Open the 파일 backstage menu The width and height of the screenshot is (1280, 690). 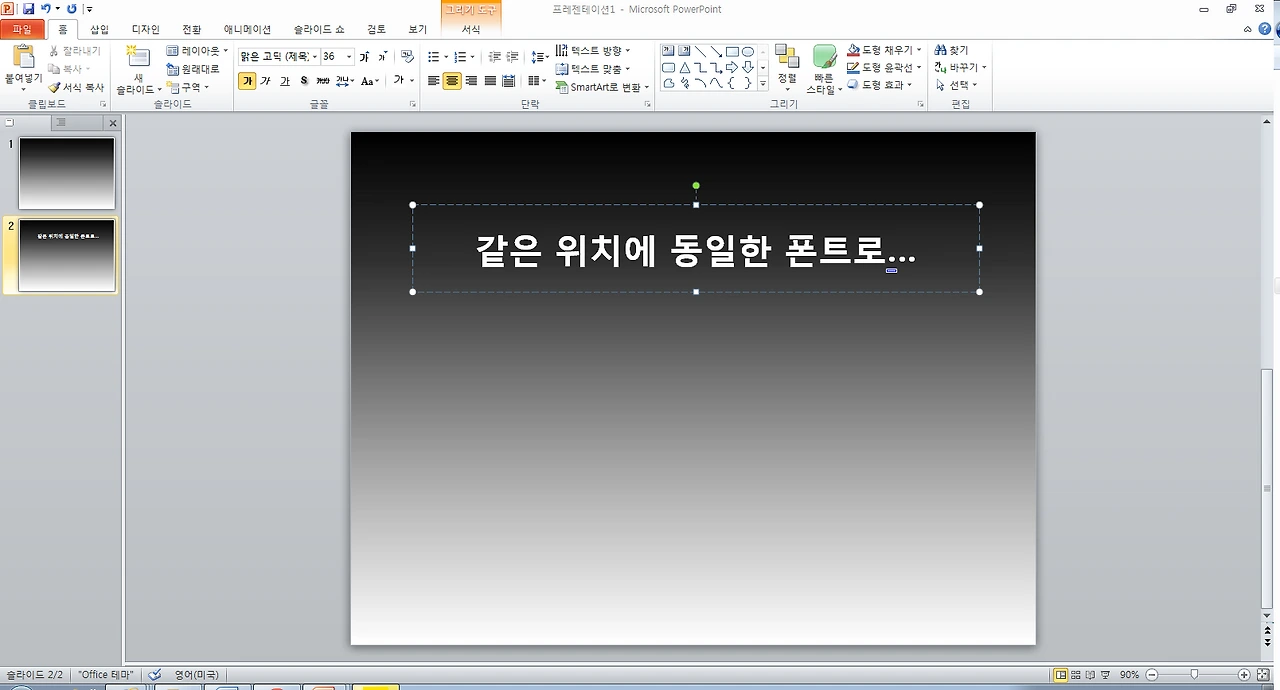pos(21,29)
